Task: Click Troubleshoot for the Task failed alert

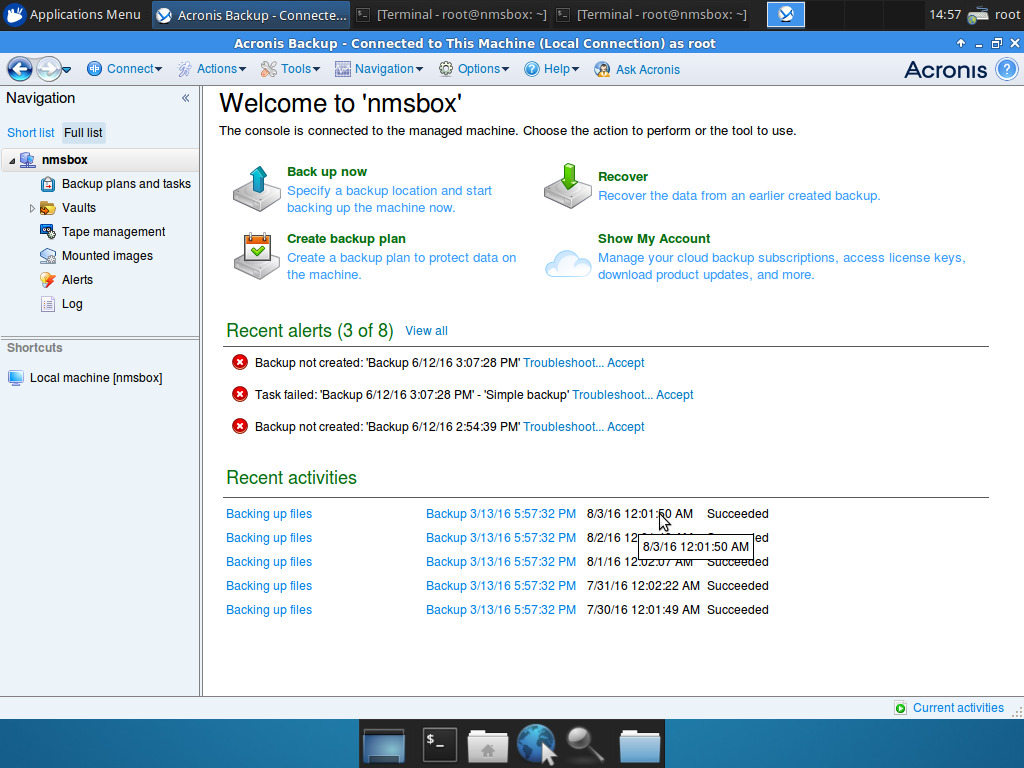Action: 612,394
